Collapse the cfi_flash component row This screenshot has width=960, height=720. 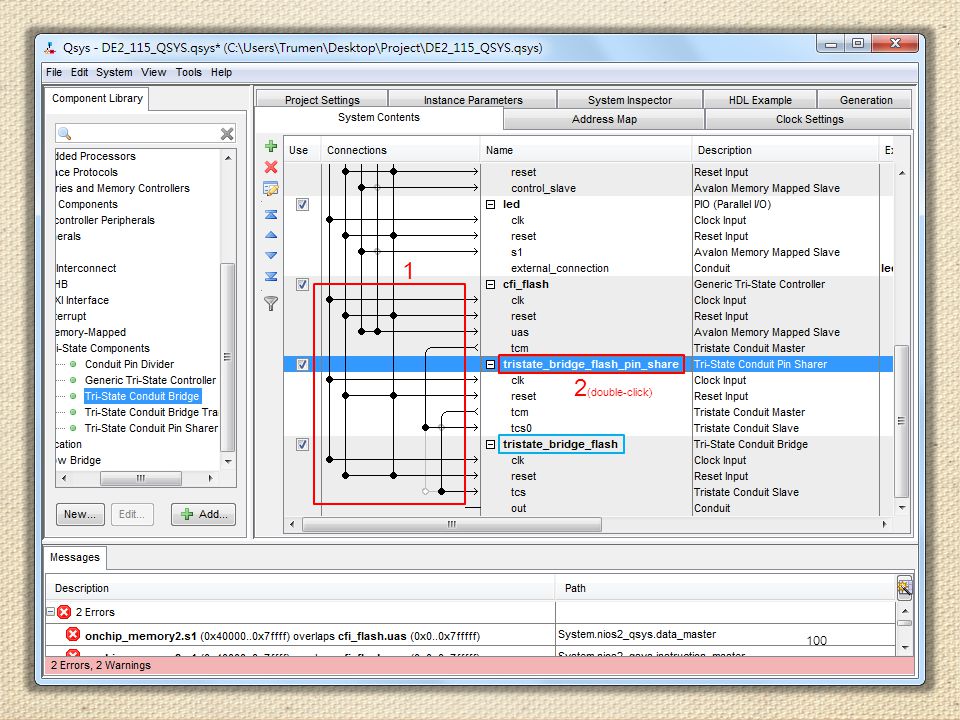[x=490, y=285]
